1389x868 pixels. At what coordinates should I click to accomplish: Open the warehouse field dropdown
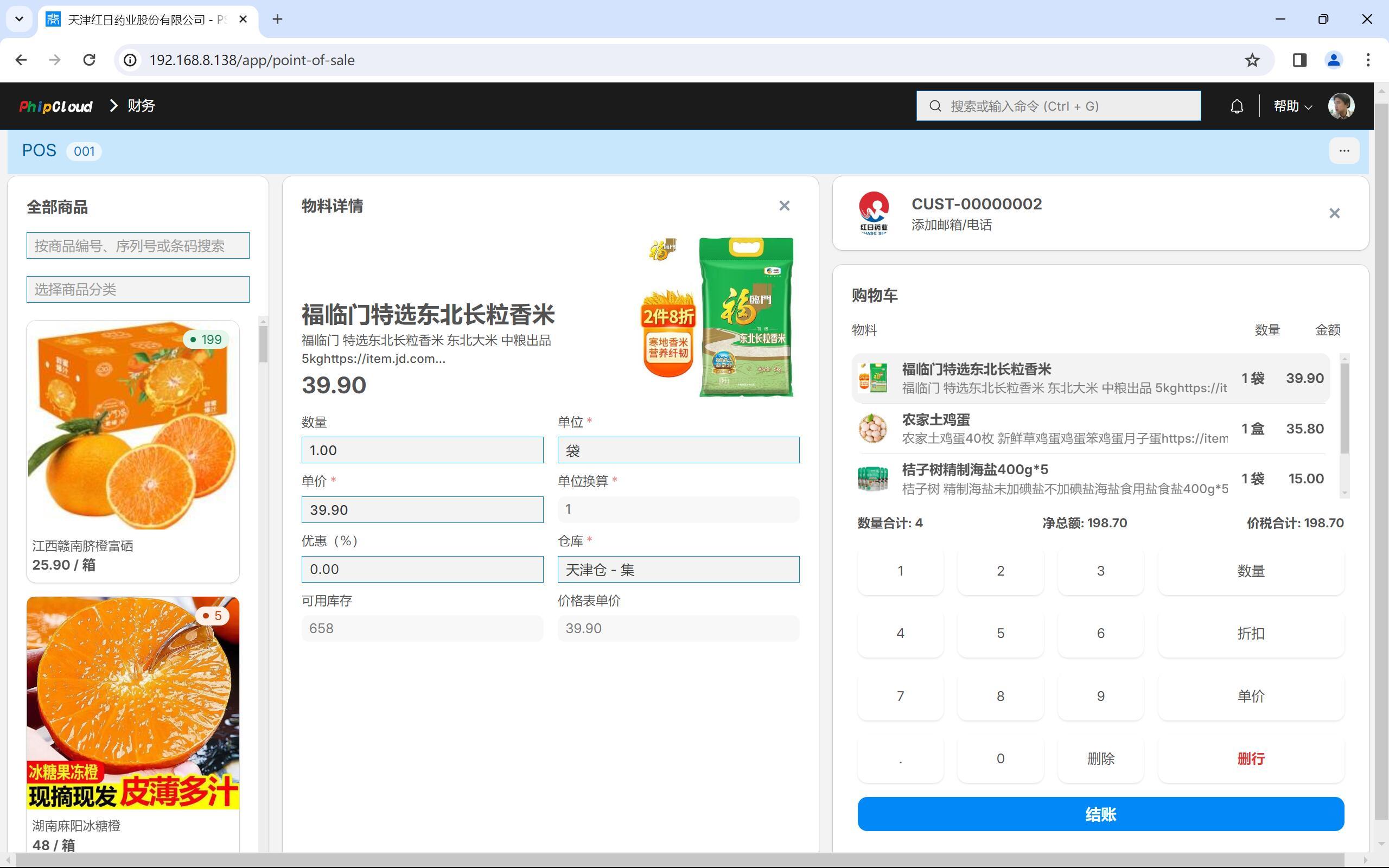678,570
